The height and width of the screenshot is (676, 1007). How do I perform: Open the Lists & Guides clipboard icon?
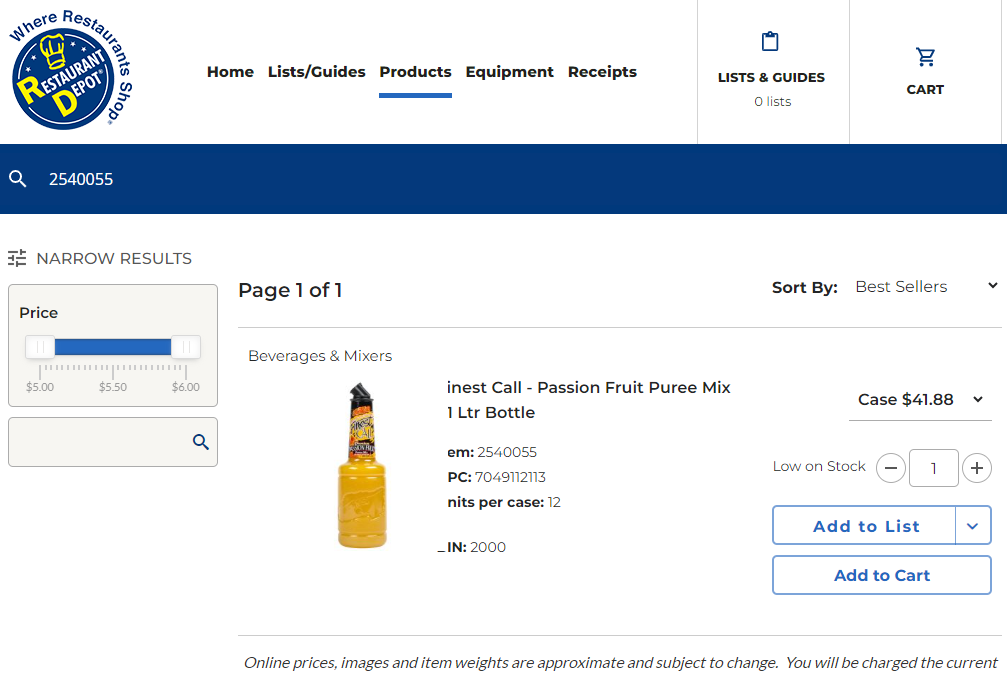769,41
